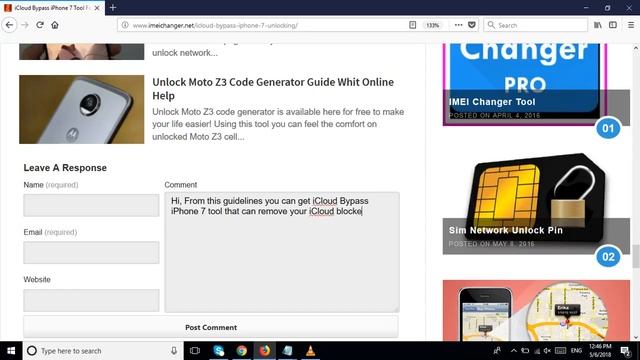This screenshot has width=640, height=360.
Task: Focus the Firefox Search box
Action: pos(536,25)
